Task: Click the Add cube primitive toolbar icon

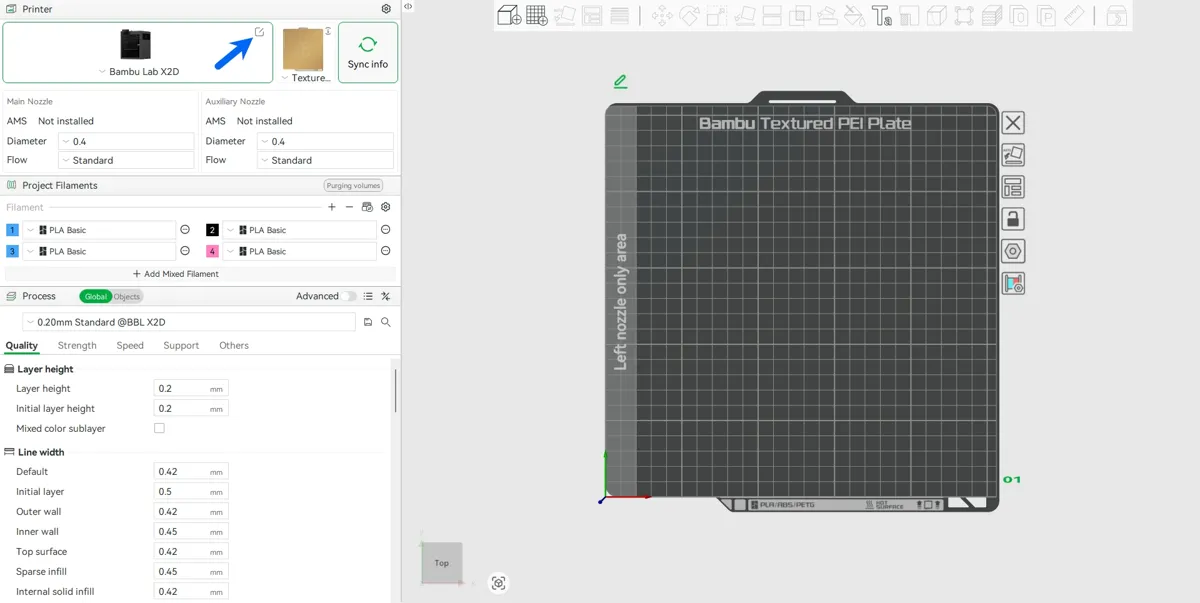Action: 509,15
